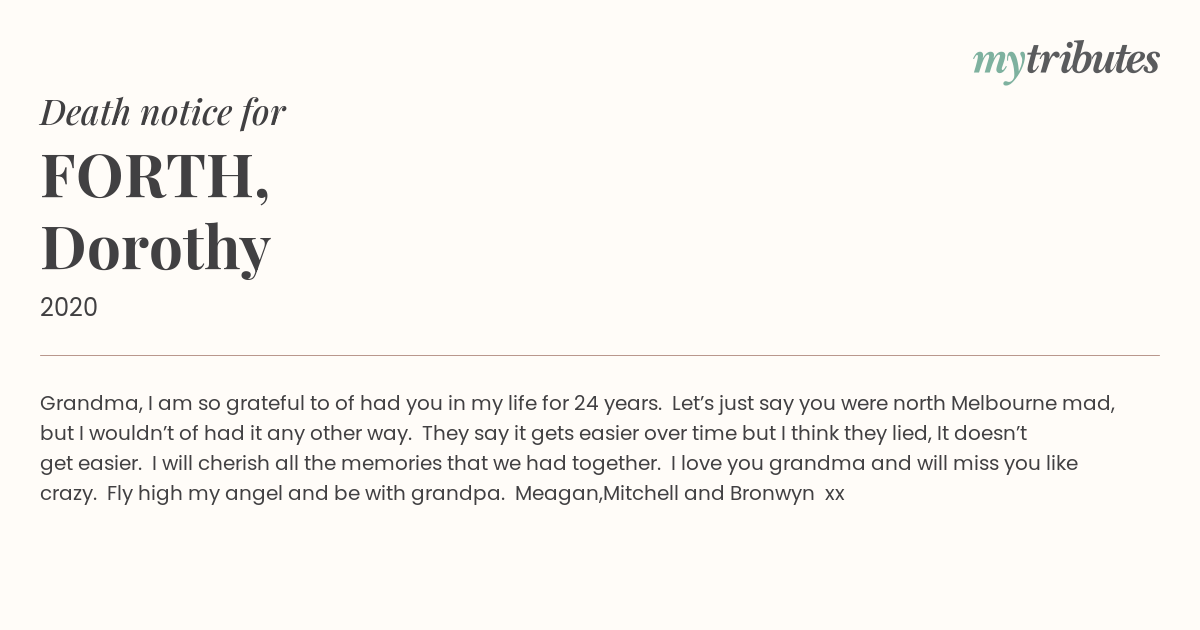Click the word "crazy." on last line
Image resolution: width=1200 pixels, height=630 pixels.
[x=68, y=494]
